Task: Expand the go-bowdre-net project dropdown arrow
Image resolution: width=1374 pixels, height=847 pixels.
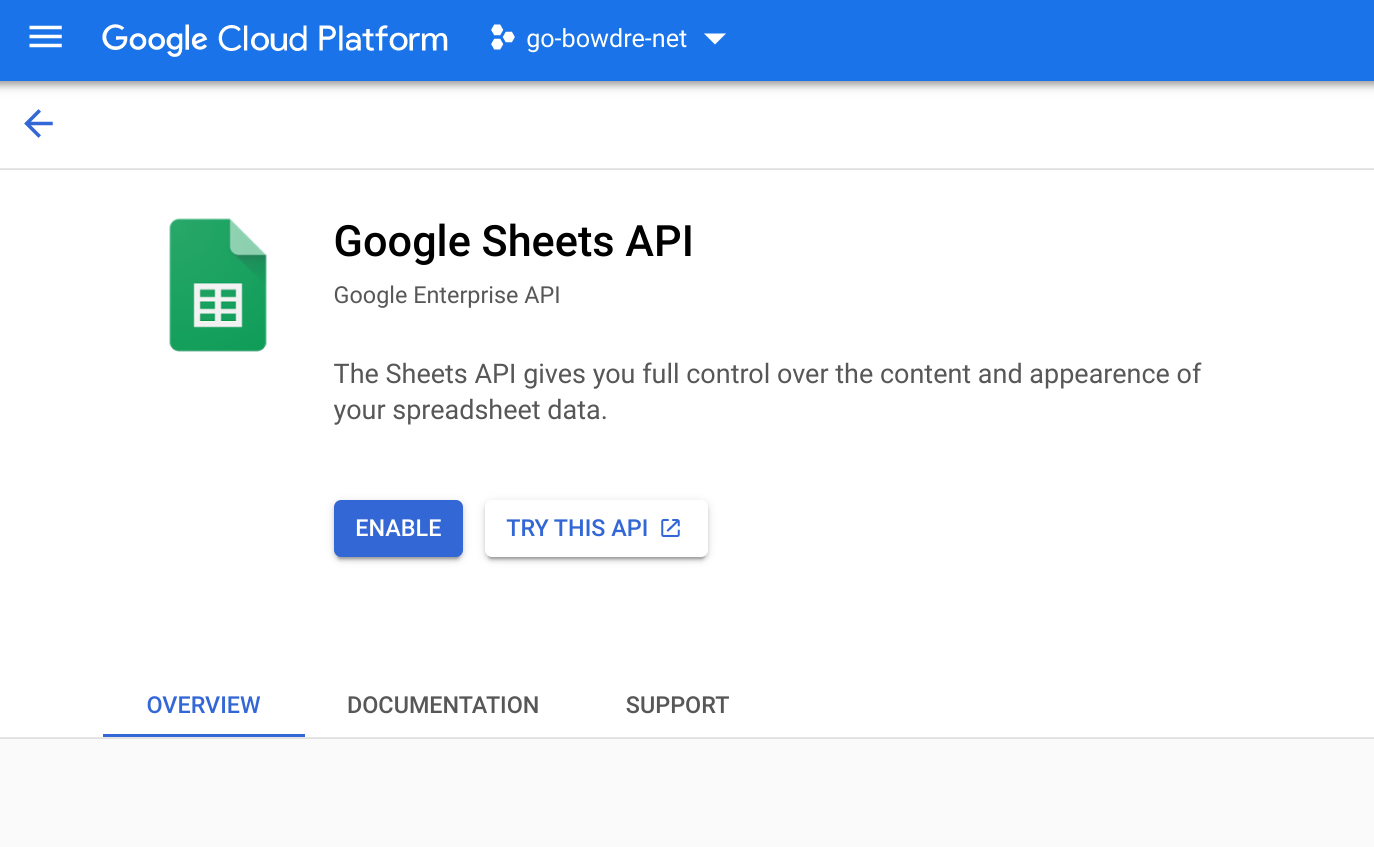Action: (714, 39)
